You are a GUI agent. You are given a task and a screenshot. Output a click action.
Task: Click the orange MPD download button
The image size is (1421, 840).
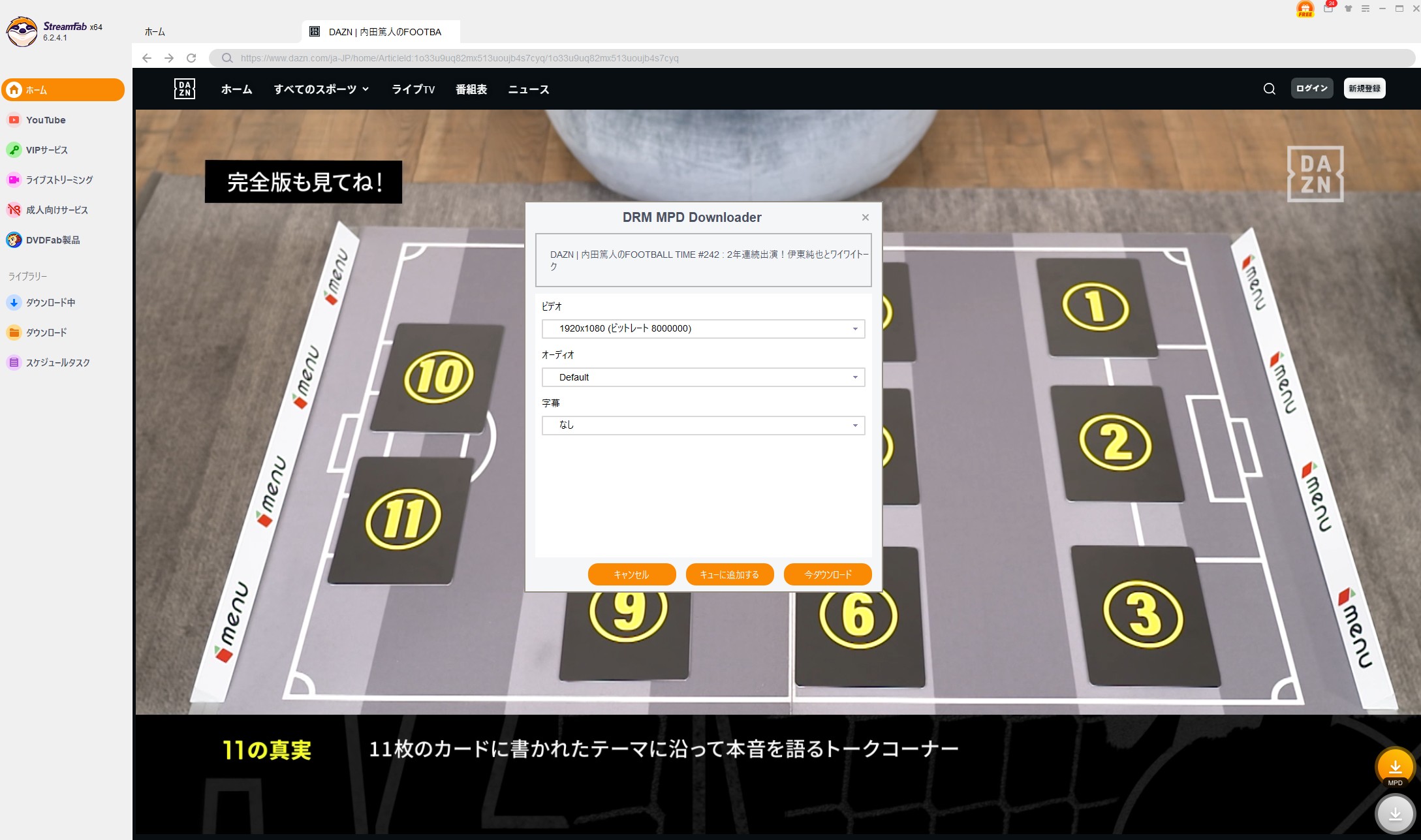pyautogui.click(x=1395, y=768)
